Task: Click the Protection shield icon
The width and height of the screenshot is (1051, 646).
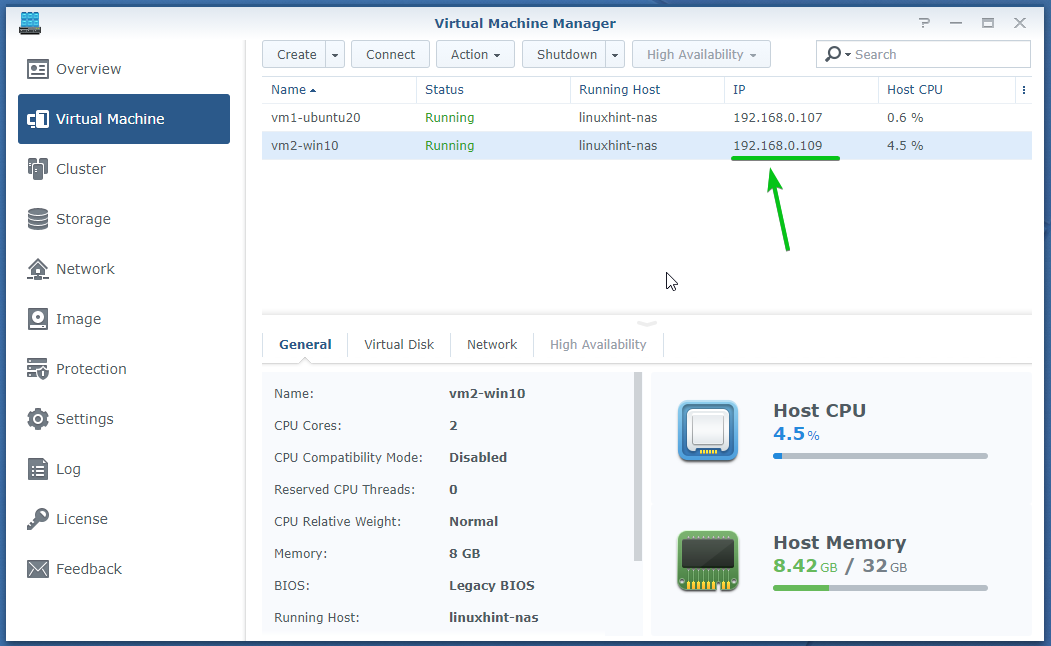Action: pos(38,369)
